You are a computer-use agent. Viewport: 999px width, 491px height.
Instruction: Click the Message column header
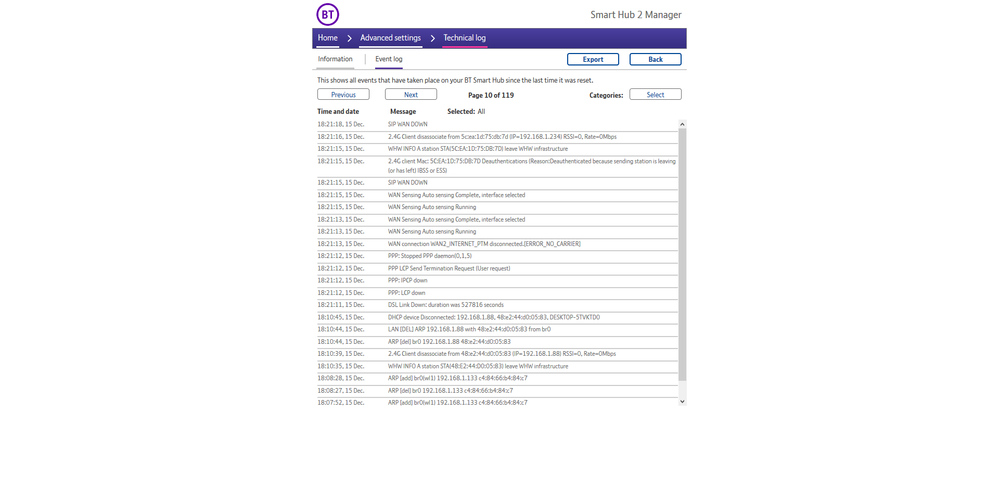click(403, 112)
